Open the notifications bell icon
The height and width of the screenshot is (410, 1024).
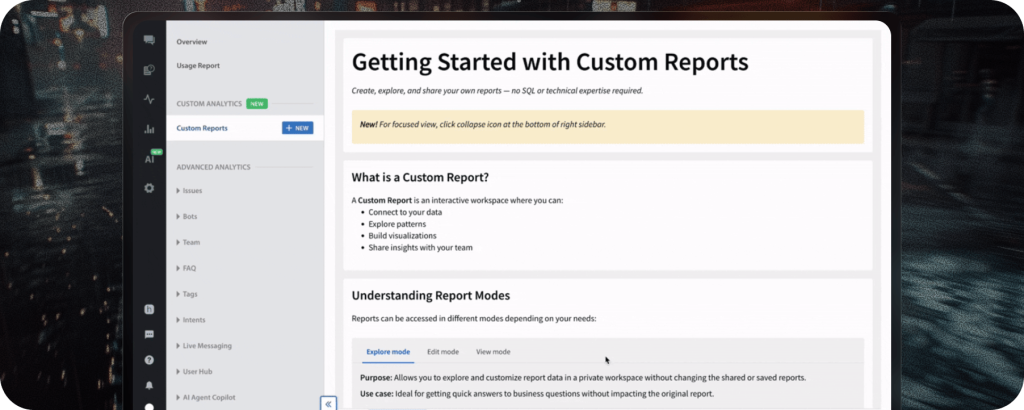149,385
